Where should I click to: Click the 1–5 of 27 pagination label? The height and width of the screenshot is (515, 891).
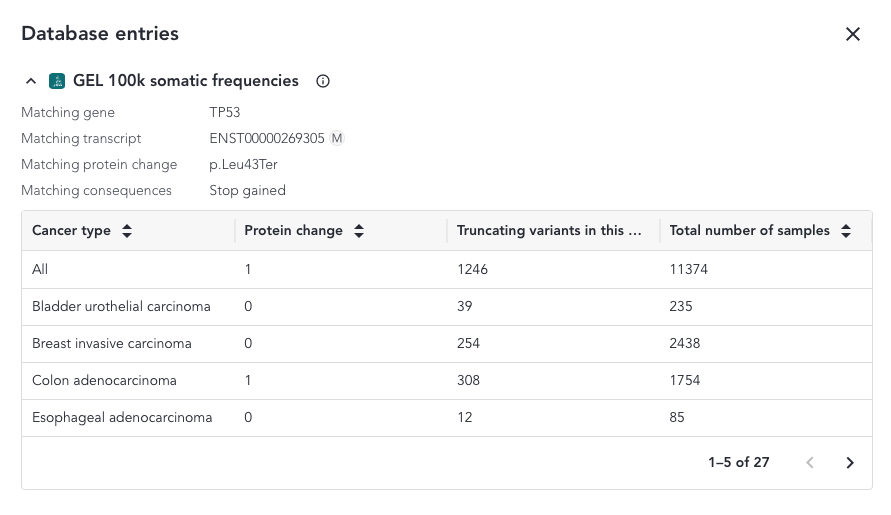pos(738,463)
